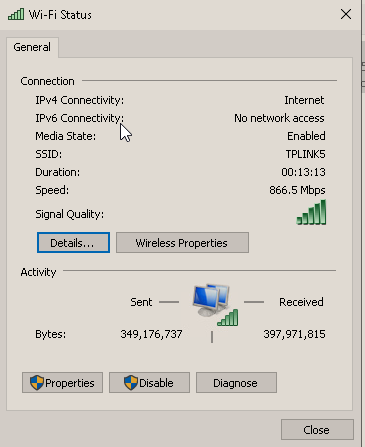Close the window with the X button
365x447 pixels.
[346, 14]
